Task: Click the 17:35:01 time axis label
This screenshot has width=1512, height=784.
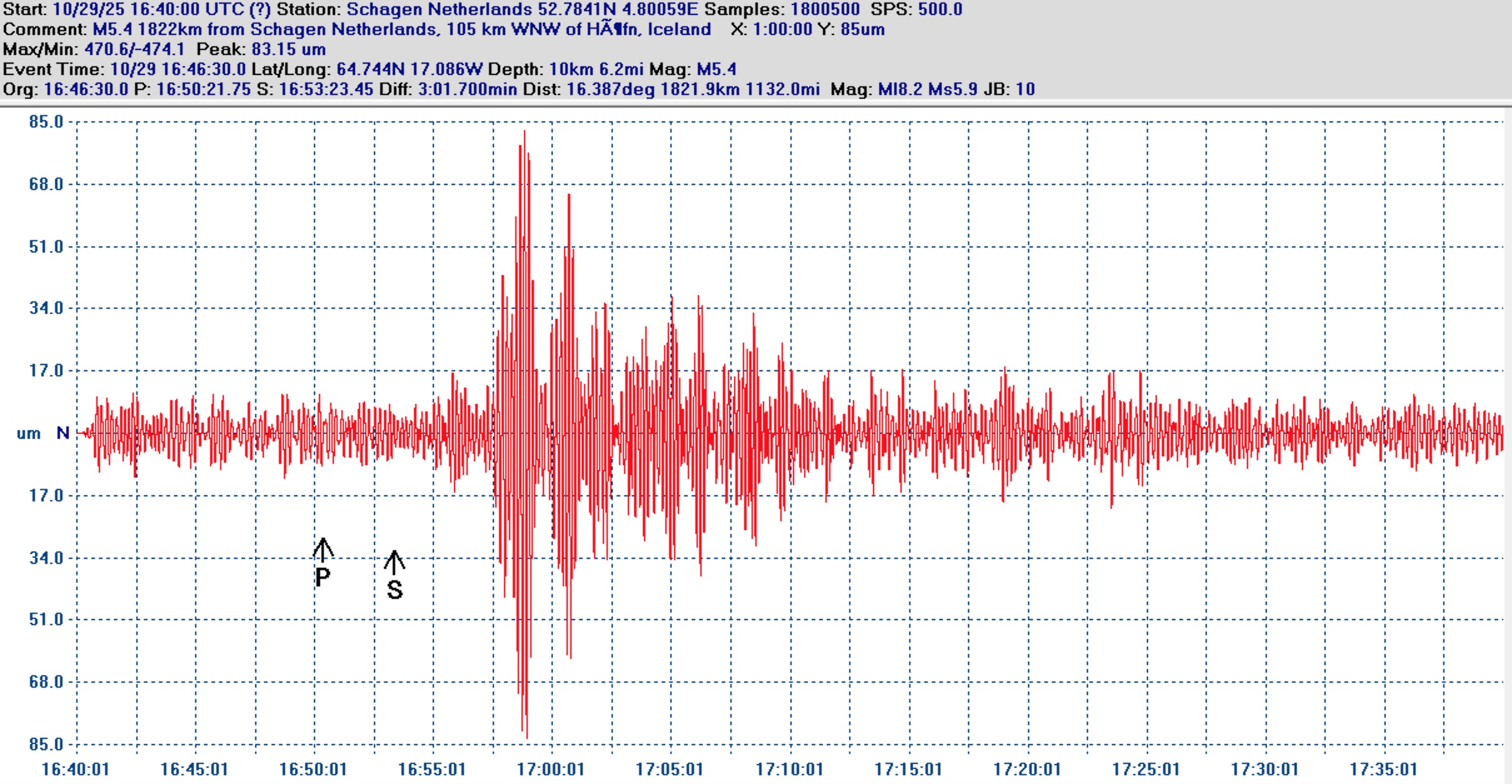Action: point(1383,769)
